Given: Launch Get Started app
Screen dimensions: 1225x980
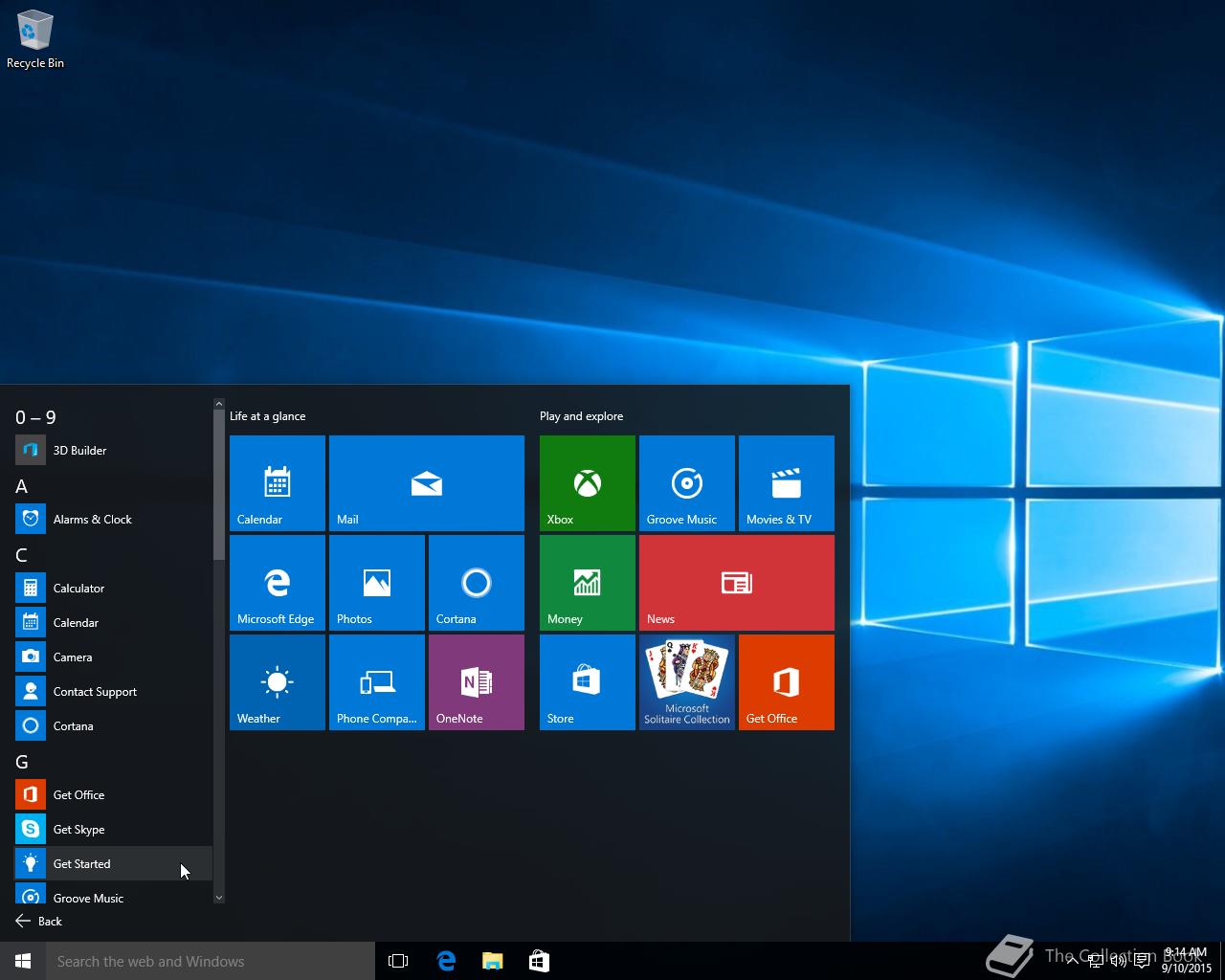Looking at the screenshot, I should (x=113, y=863).
